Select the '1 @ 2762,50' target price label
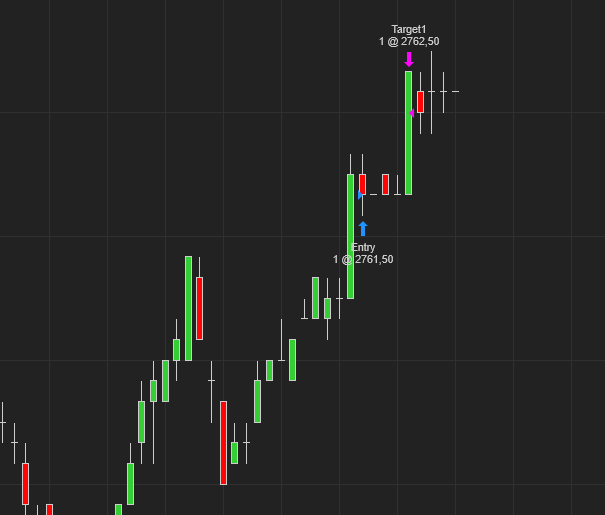 (408, 42)
